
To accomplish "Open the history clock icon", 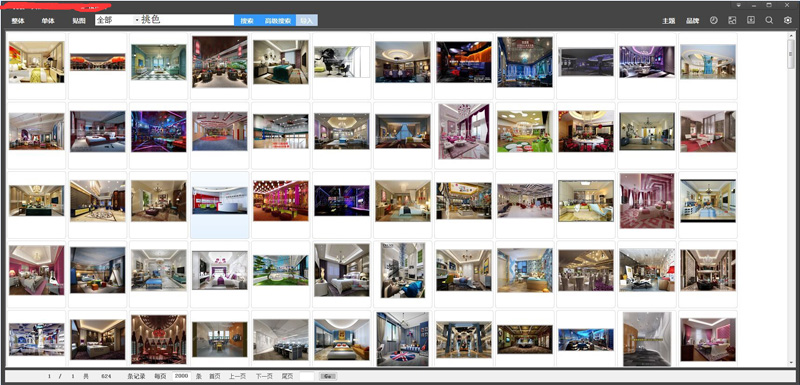I will click(713, 20).
